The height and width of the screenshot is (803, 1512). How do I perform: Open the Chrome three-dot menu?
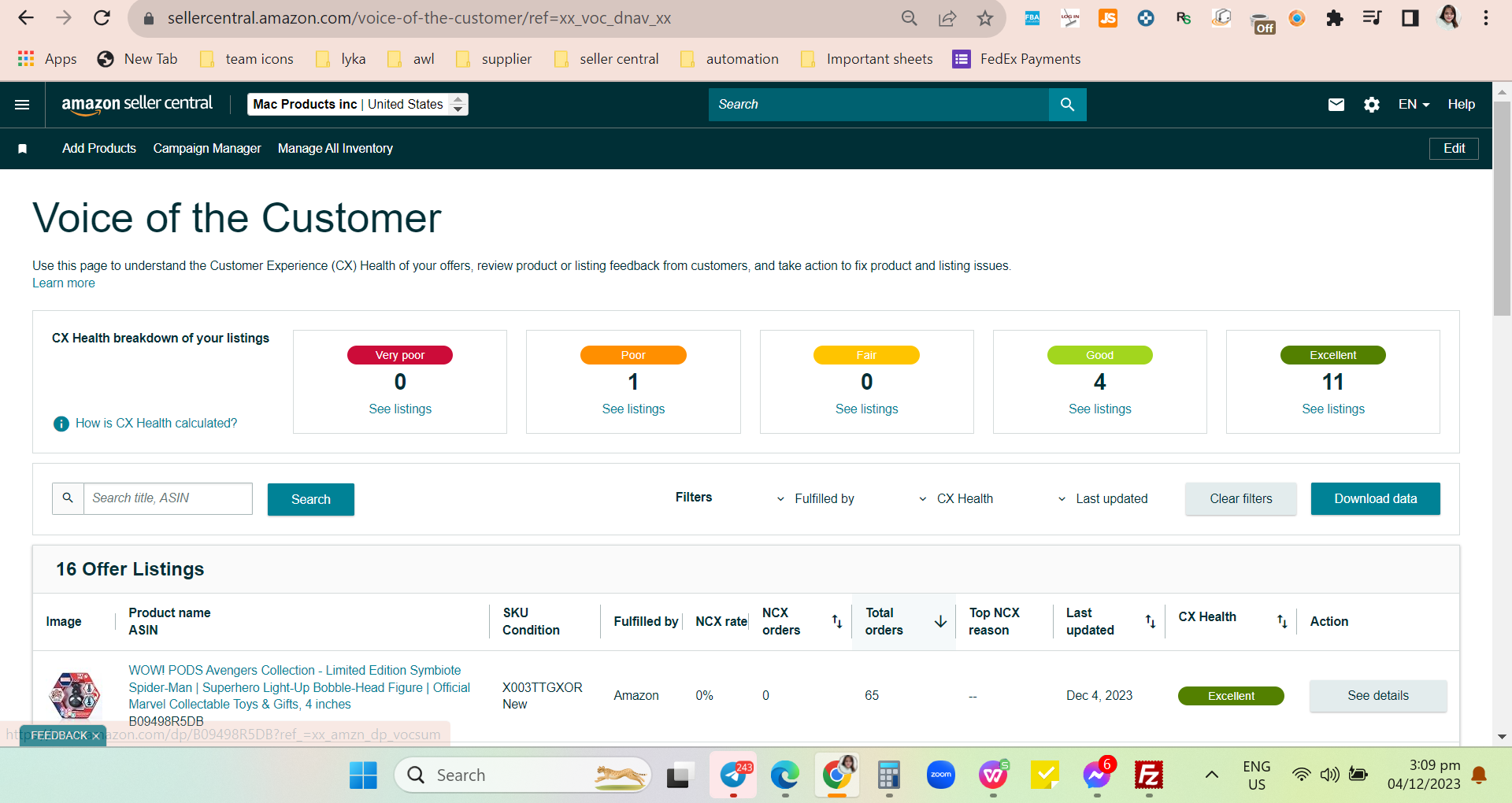click(x=1486, y=18)
